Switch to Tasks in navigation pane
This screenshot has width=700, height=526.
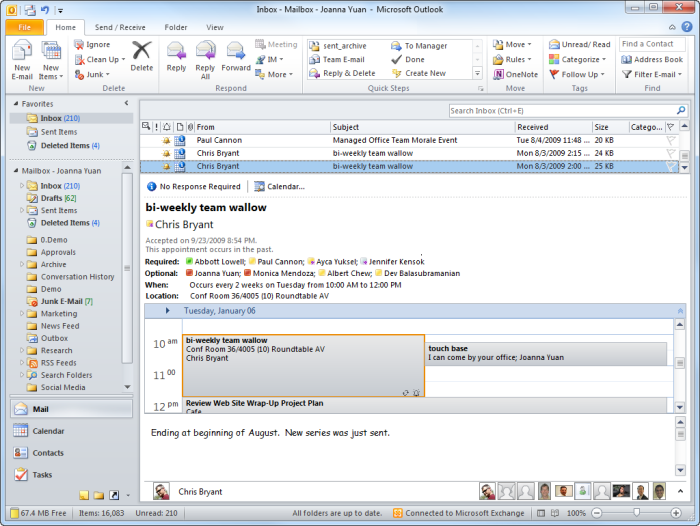[71, 475]
